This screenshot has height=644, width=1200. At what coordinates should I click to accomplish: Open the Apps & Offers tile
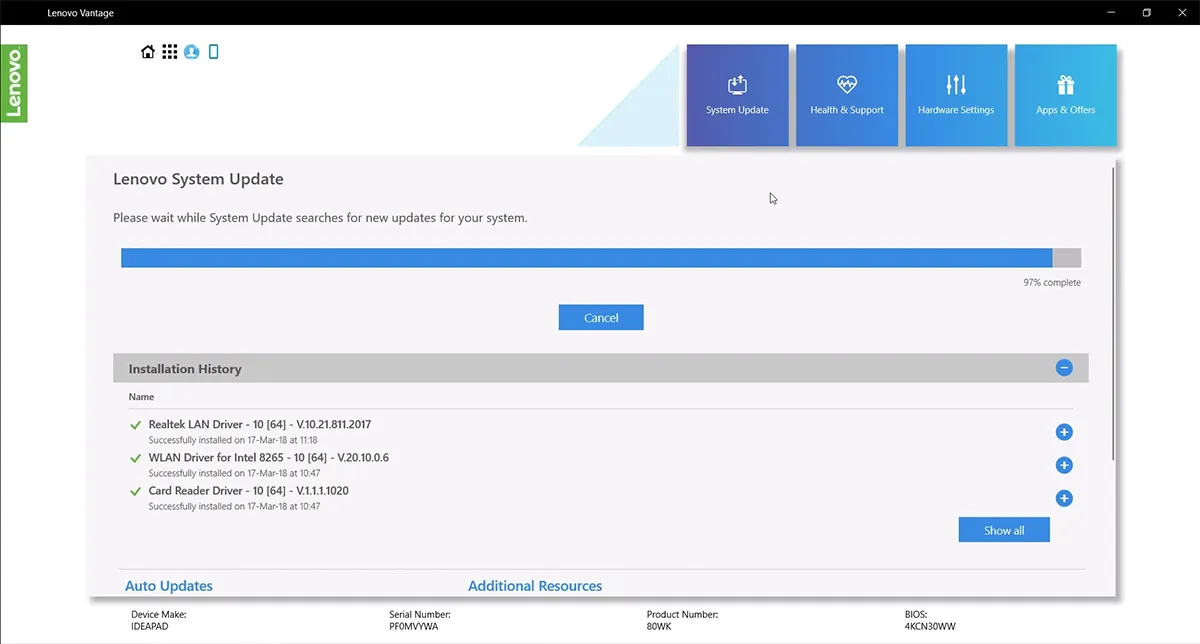[1065, 95]
